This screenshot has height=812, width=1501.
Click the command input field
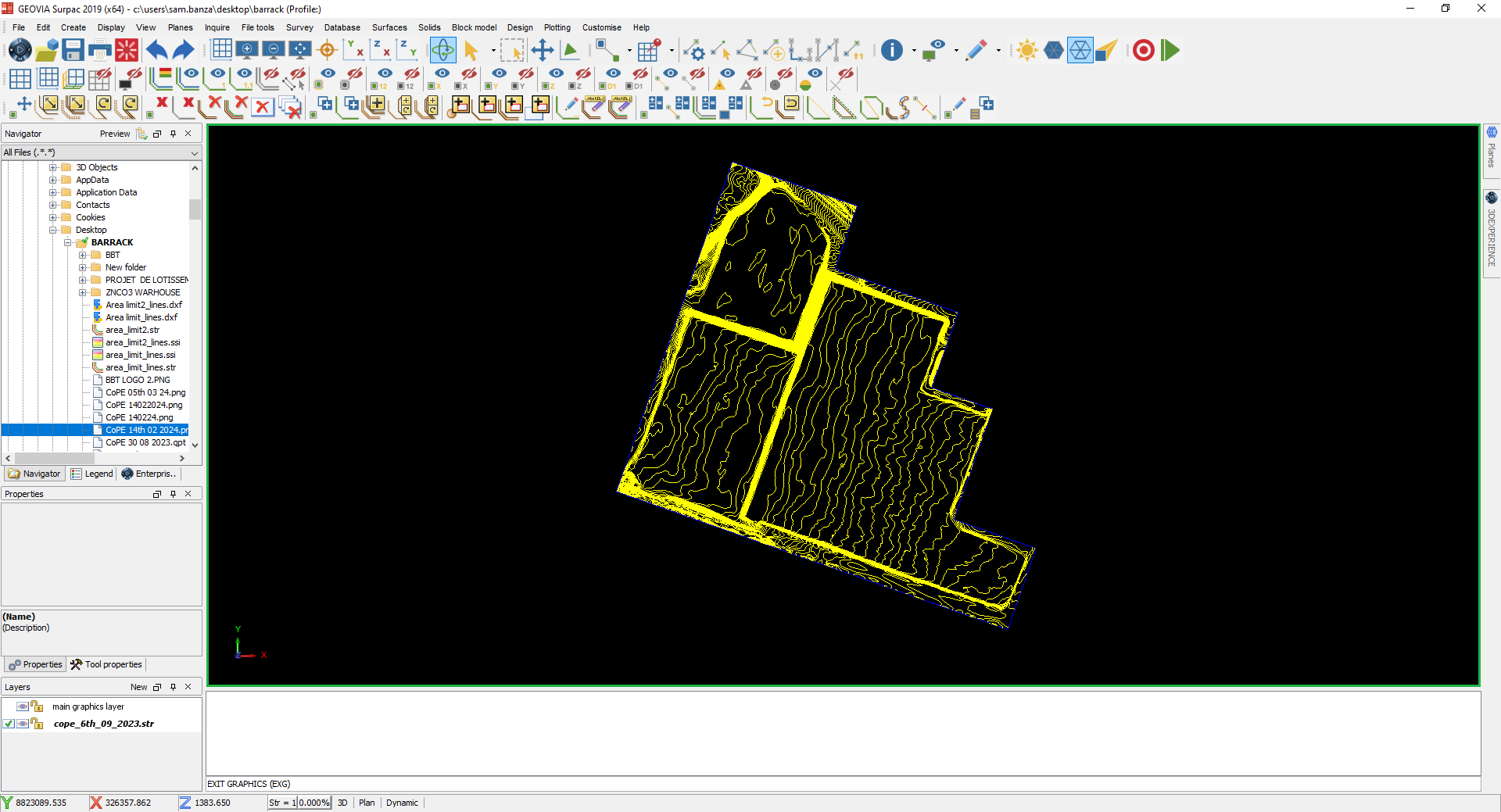tap(843, 784)
